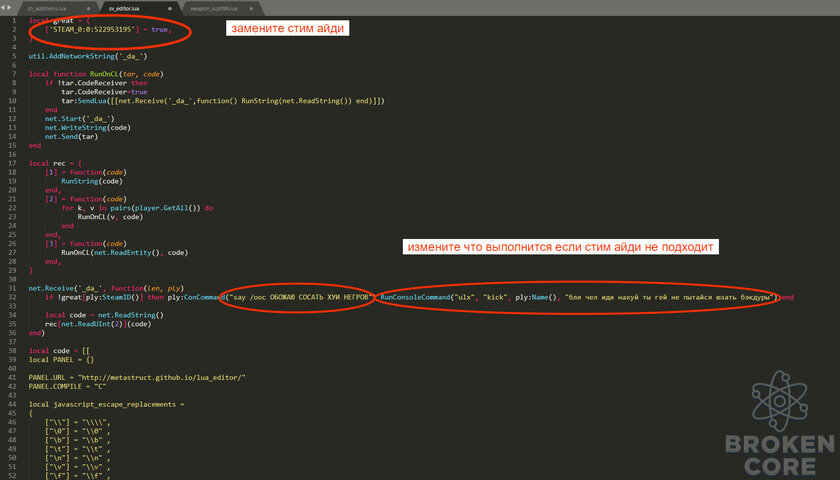This screenshot has width=840, height=480.
Task: Select the sv_editor.lua tab
Action: tap(124, 9)
